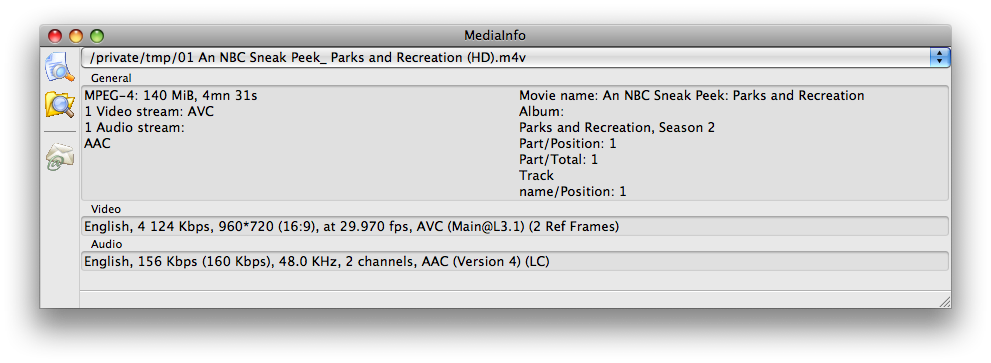Zoom the window using the green button
Screen dimensions: 991x363
click(x=97, y=36)
